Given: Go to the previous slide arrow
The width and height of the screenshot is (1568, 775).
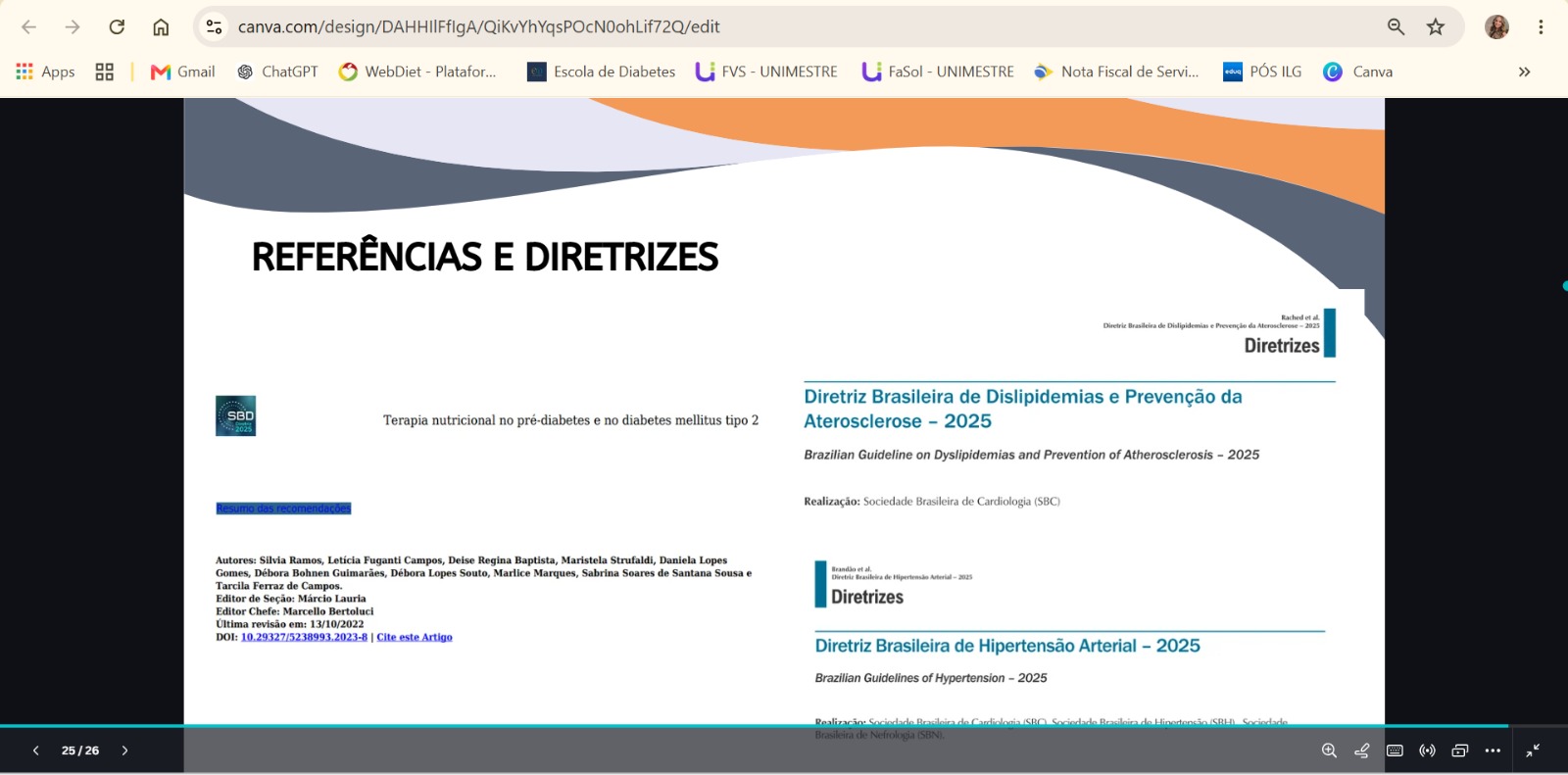Looking at the screenshot, I should pyautogui.click(x=36, y=751).
